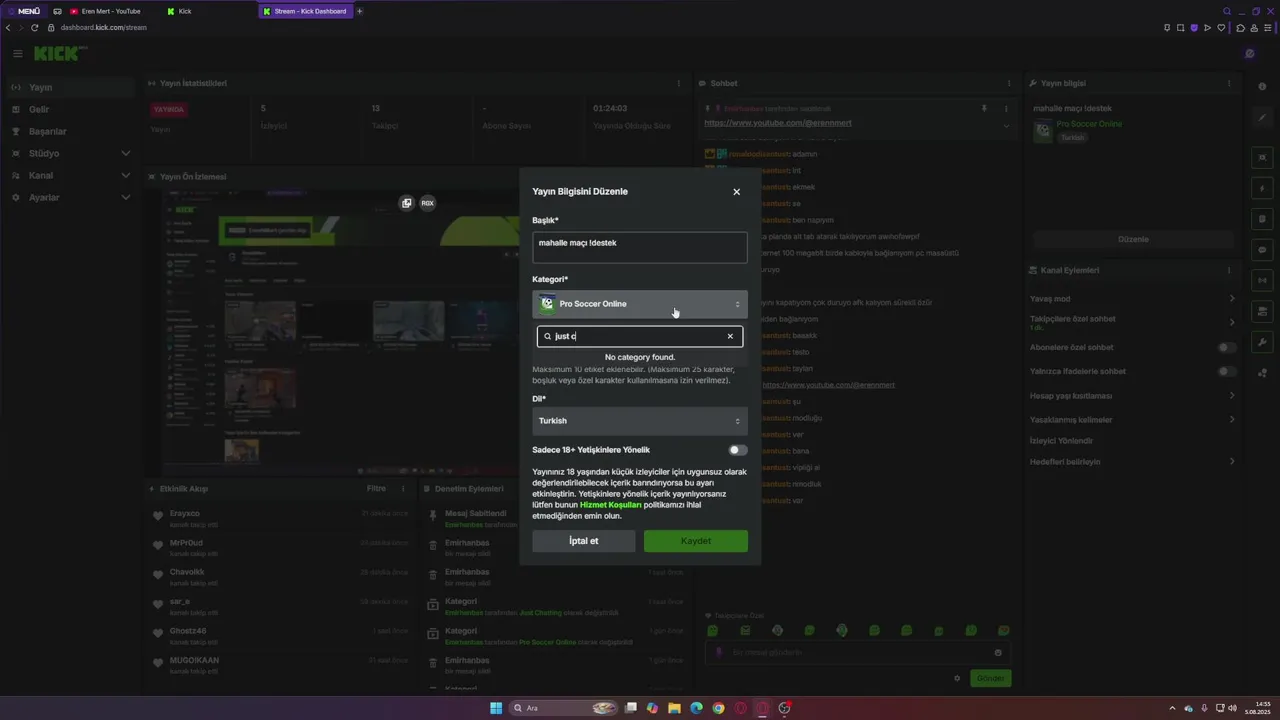This screenshot has height=720, width=1280.
Task: Clear the category search field
Action: pyautogui.click(x=730, y=336)
